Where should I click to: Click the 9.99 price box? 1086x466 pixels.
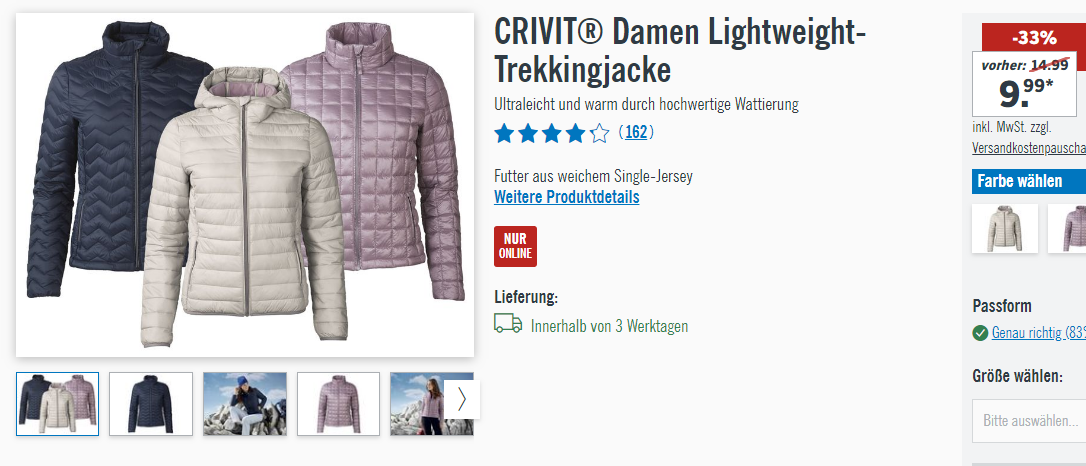pyautogui.click(x=1024, y=84)
